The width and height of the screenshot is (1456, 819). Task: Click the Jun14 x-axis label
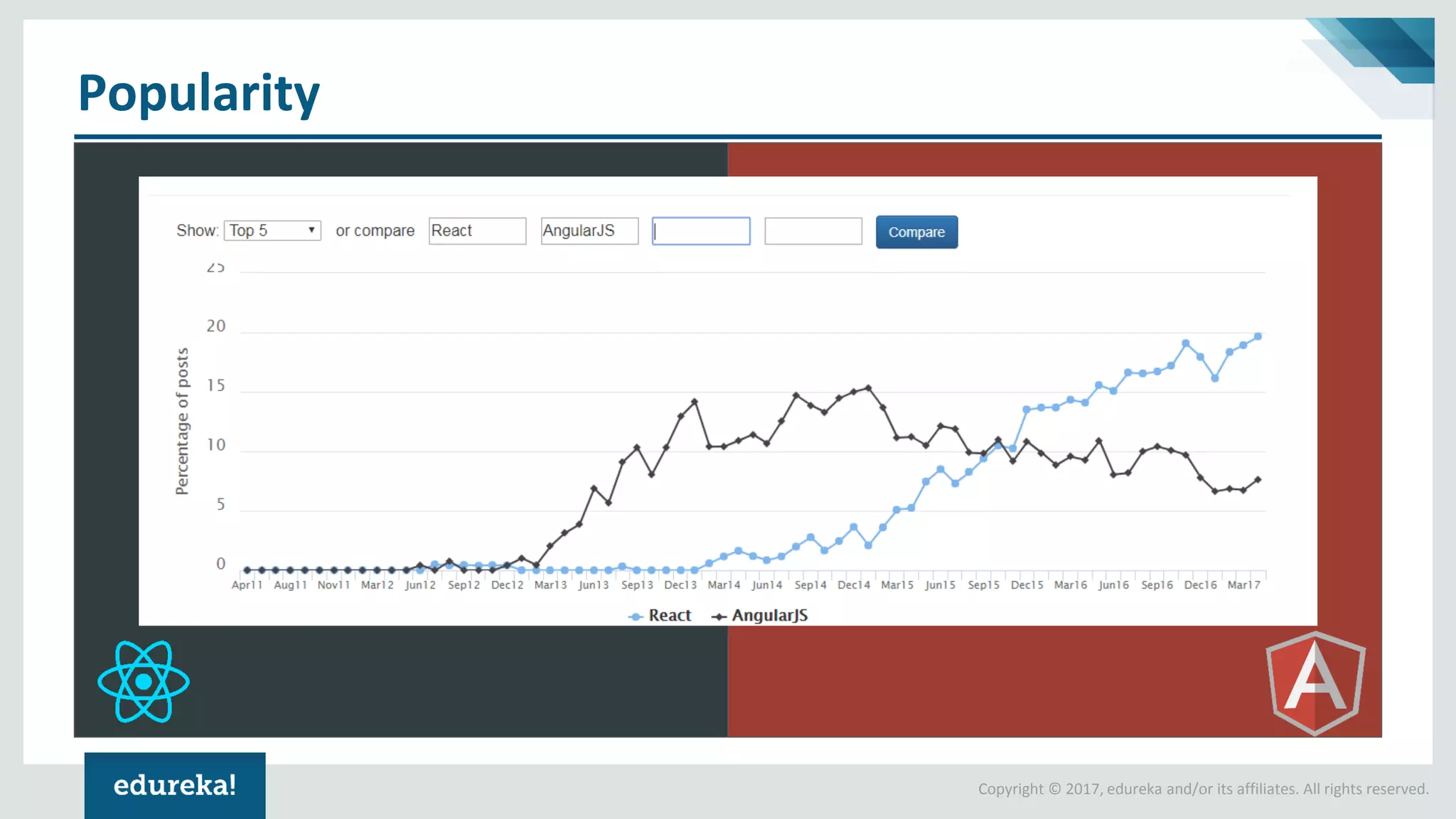(x=767, y=584)
